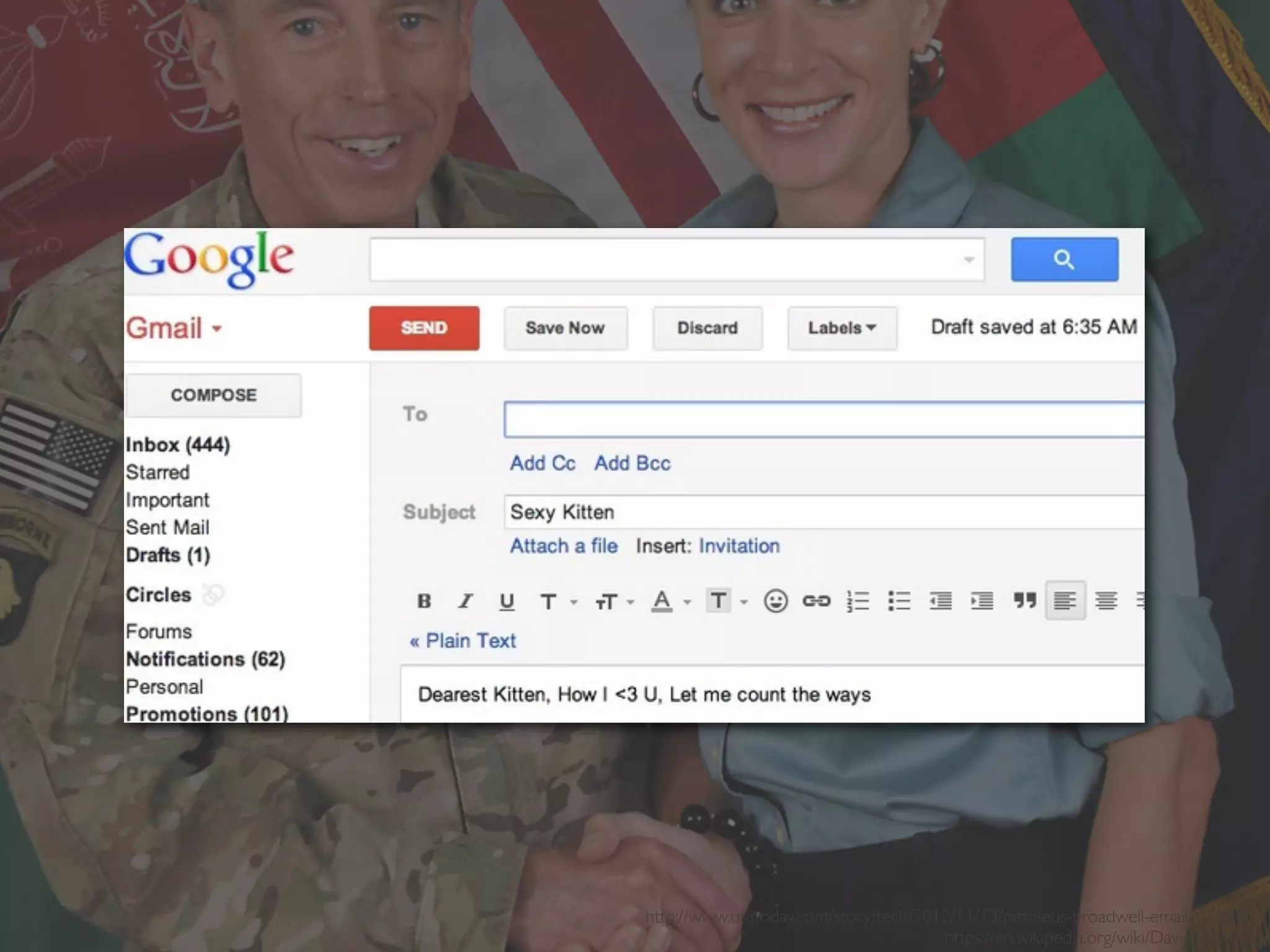This screenshot has width=1270, height=952.
Task: Open the Font family T tool
Action: click(x=548, y=601)
